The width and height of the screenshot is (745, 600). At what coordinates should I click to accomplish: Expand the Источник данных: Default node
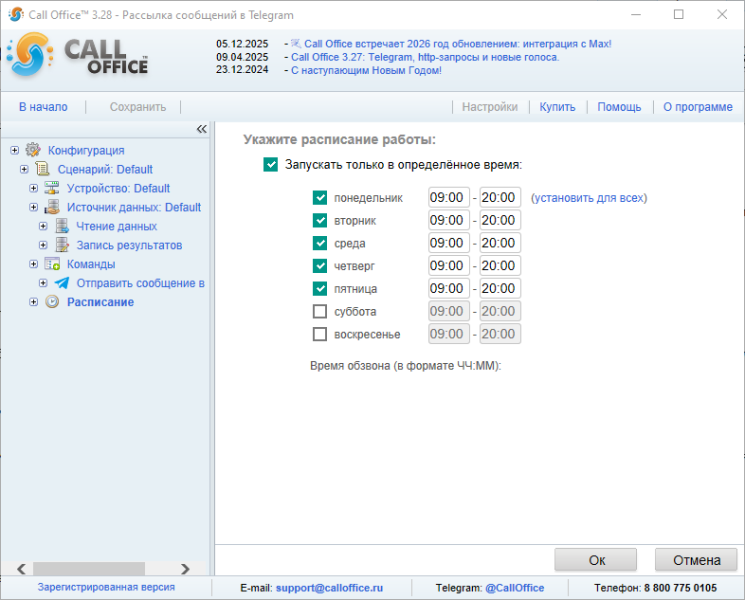coord(33,207)
